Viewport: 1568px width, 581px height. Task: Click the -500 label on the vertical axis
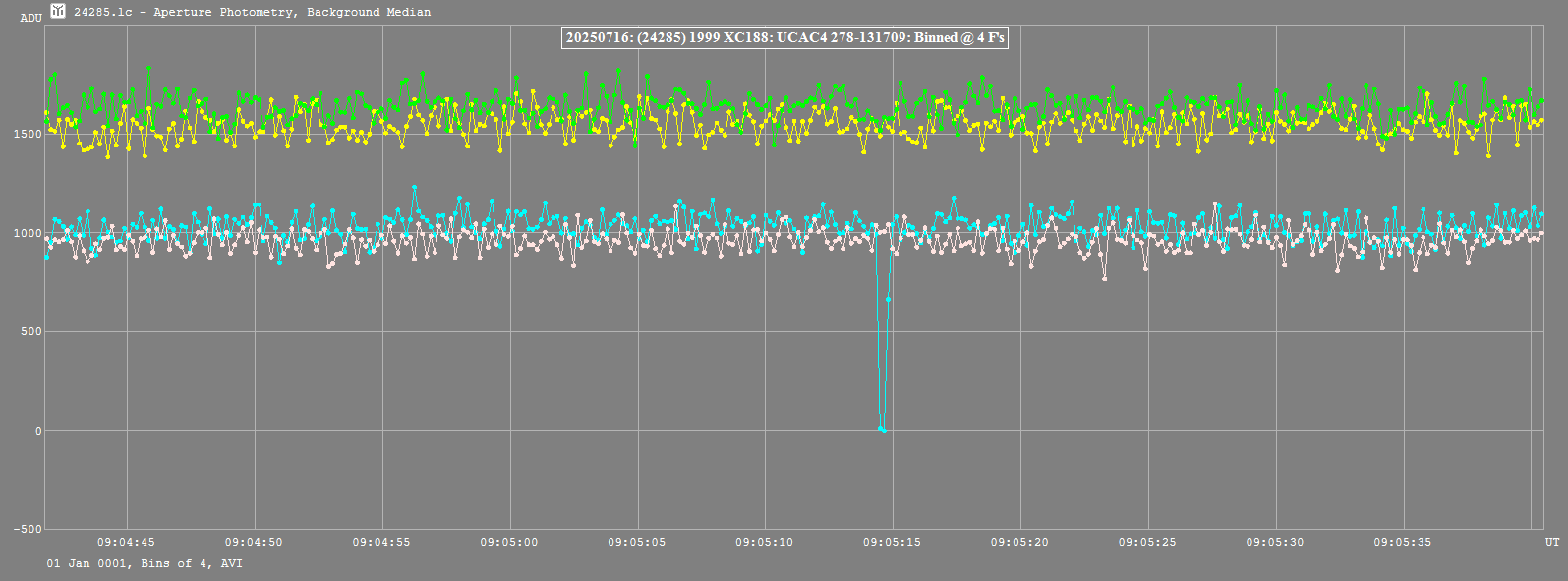28,530
